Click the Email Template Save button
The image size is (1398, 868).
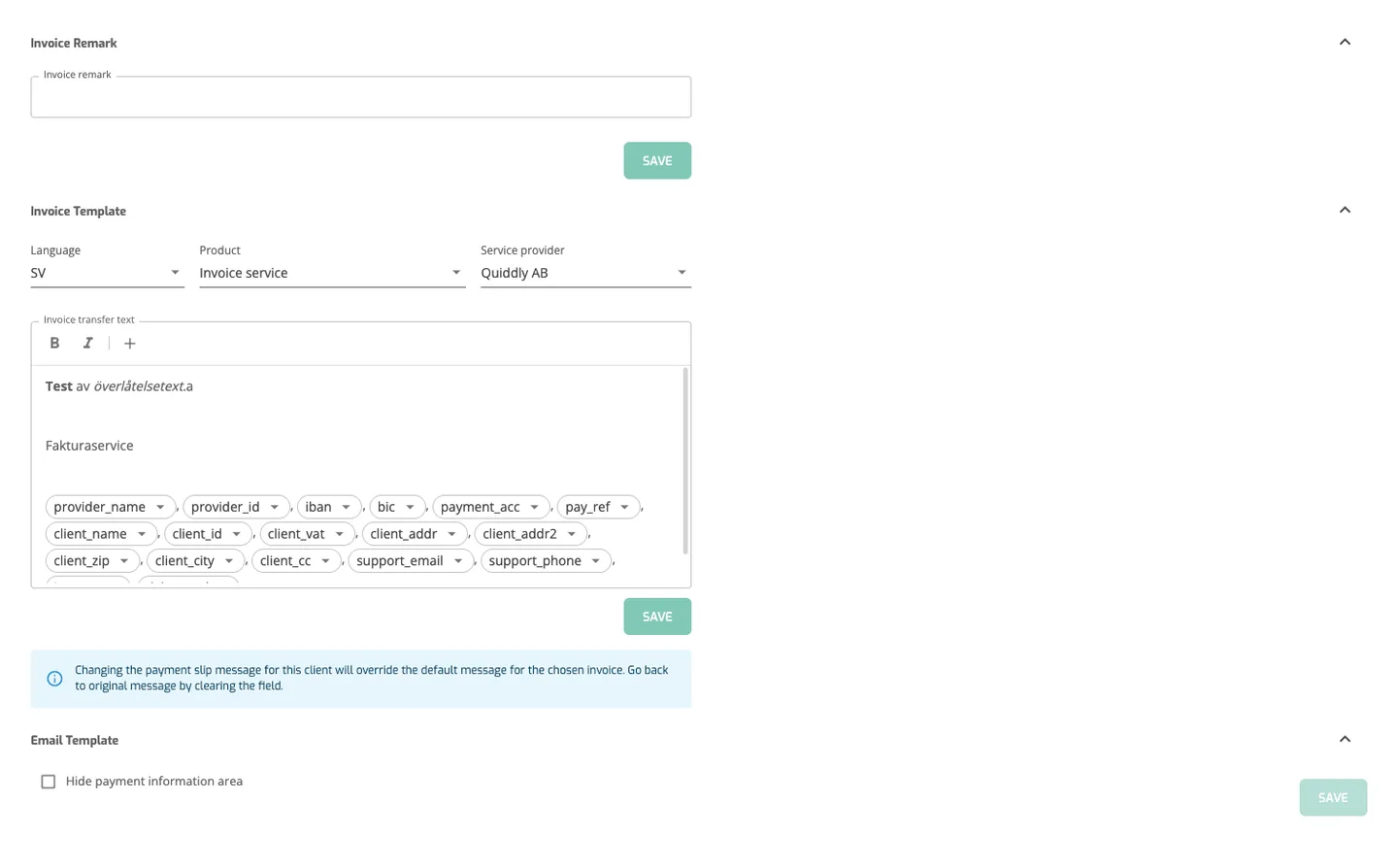[x=1333, y=797]
